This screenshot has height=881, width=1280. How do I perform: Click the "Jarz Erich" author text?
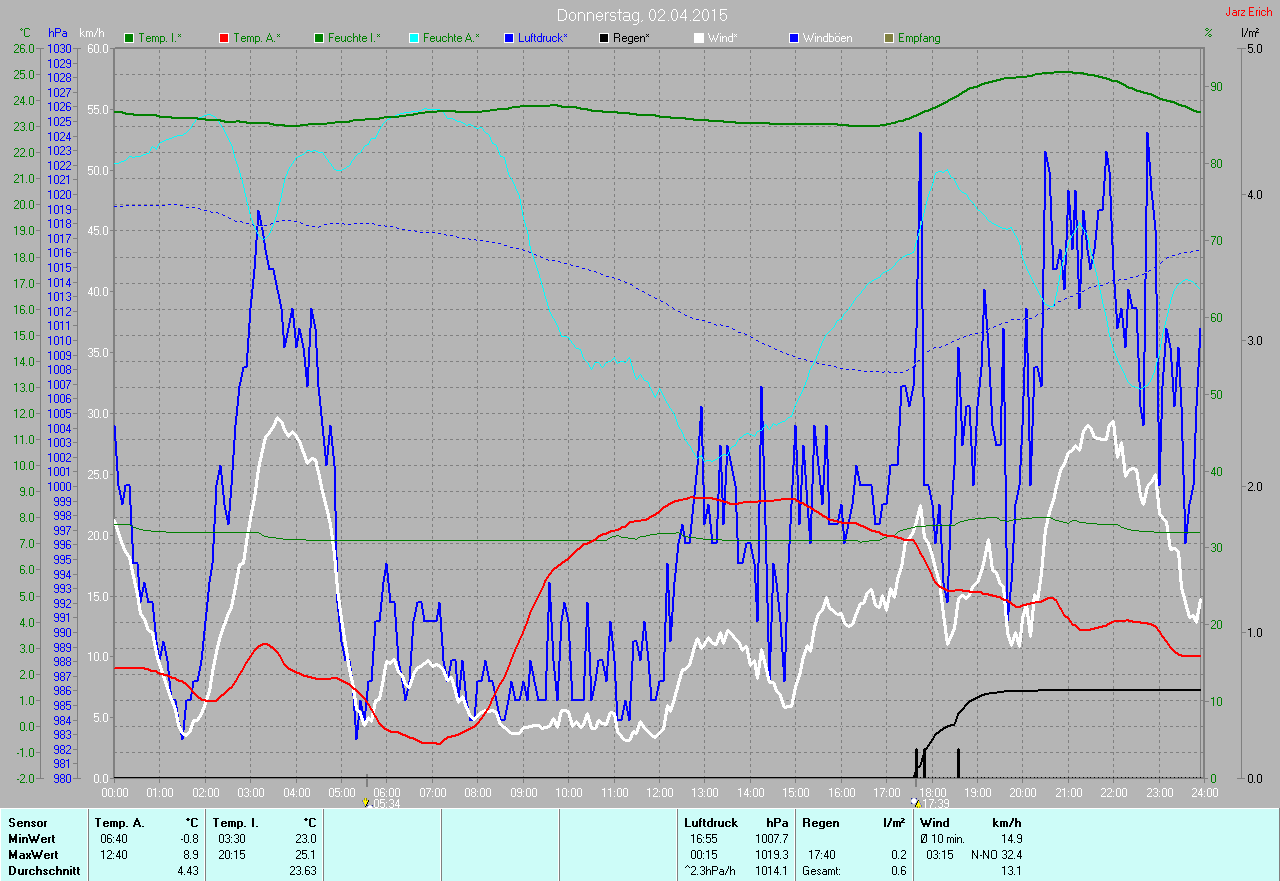(x=1249, y=12)
